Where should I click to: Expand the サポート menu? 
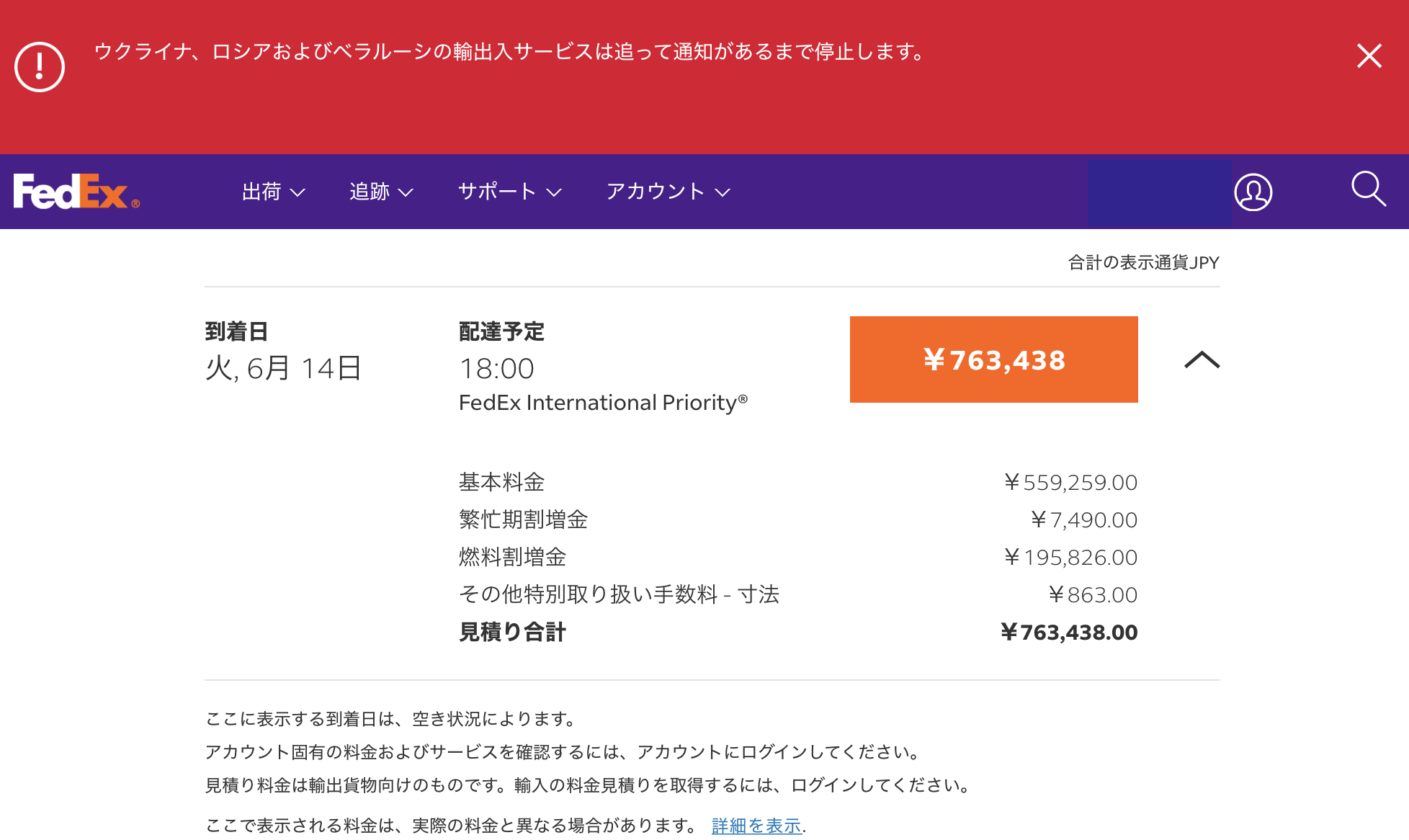coord(510,192)
